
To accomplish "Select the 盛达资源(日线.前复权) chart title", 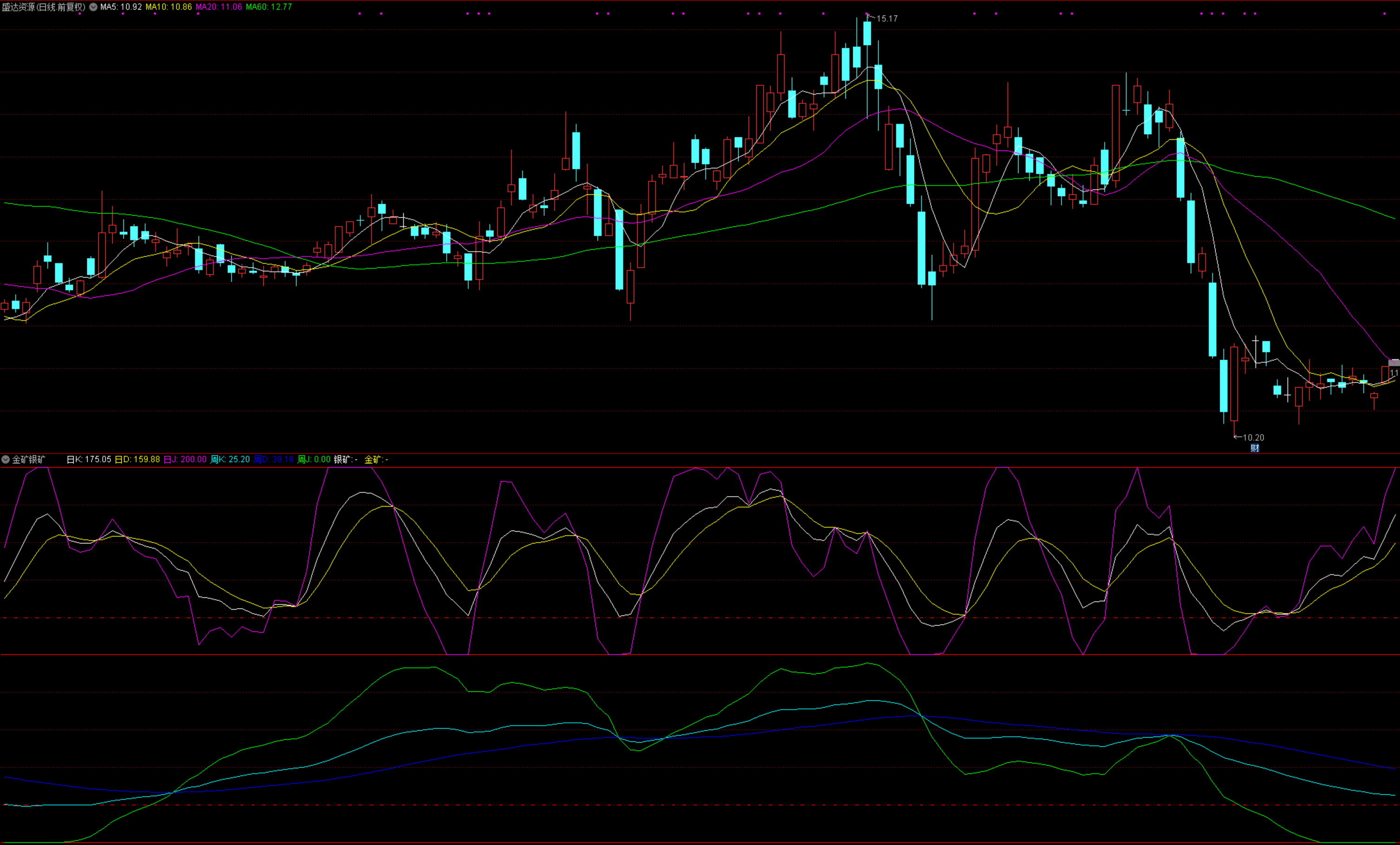I will point(43,7).
